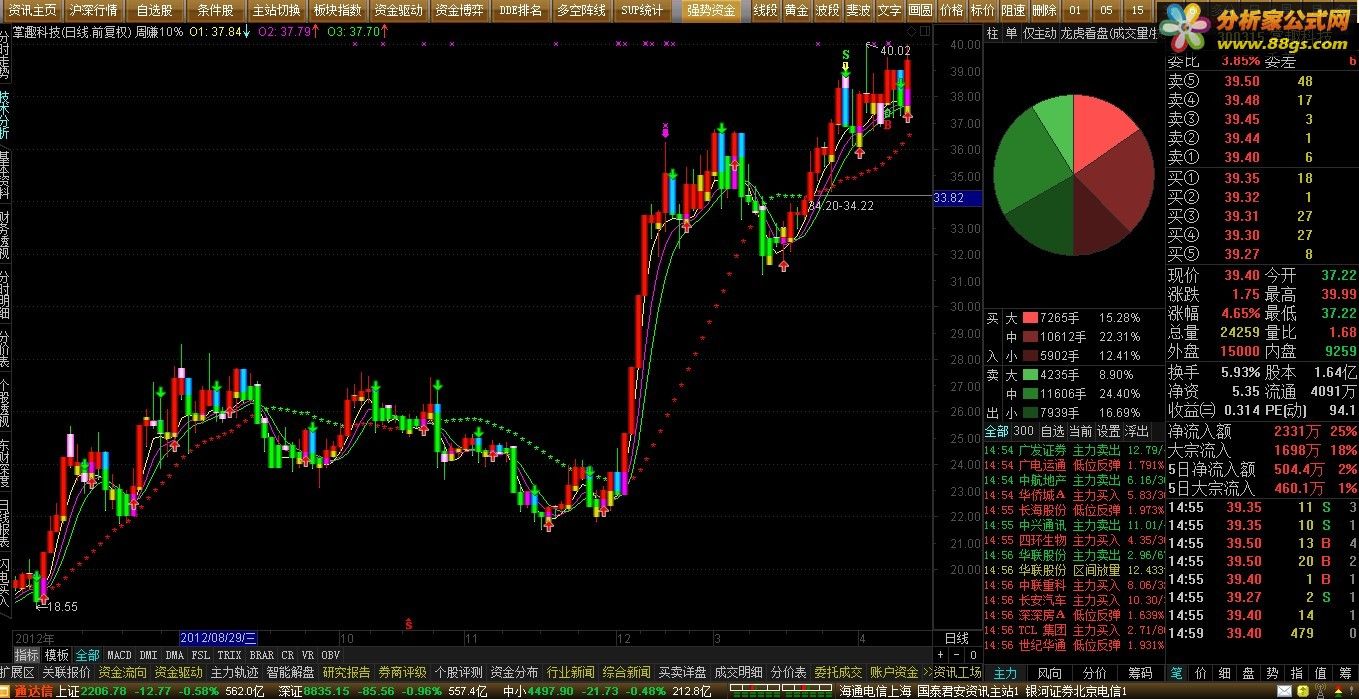Switch to the MACD indicator
Screen dimensions: 1359x699
click(119, 655)
